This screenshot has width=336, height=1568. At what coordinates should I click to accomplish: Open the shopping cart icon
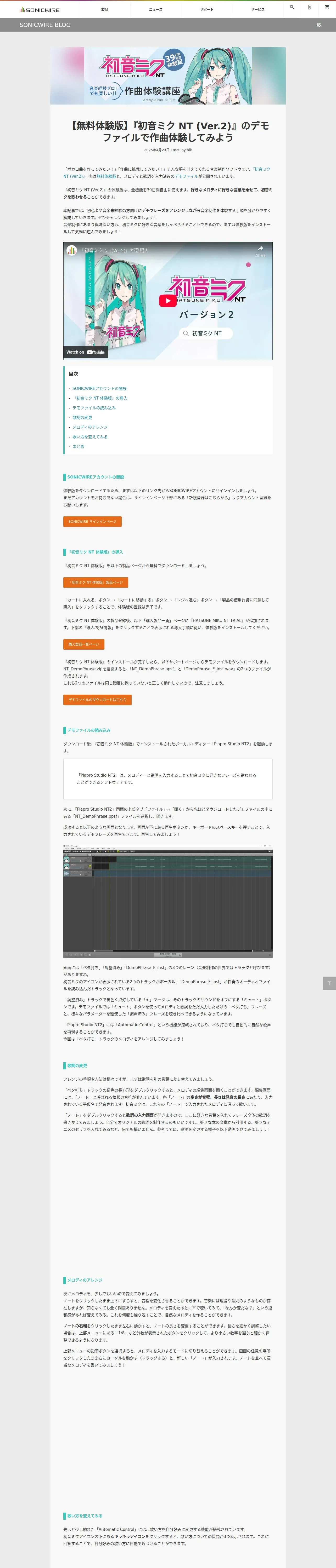click(327, 7)
